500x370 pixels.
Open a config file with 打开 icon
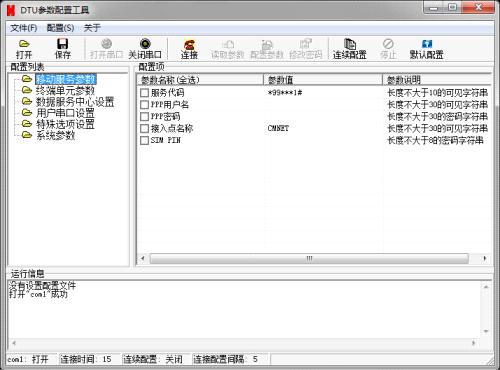24,48
